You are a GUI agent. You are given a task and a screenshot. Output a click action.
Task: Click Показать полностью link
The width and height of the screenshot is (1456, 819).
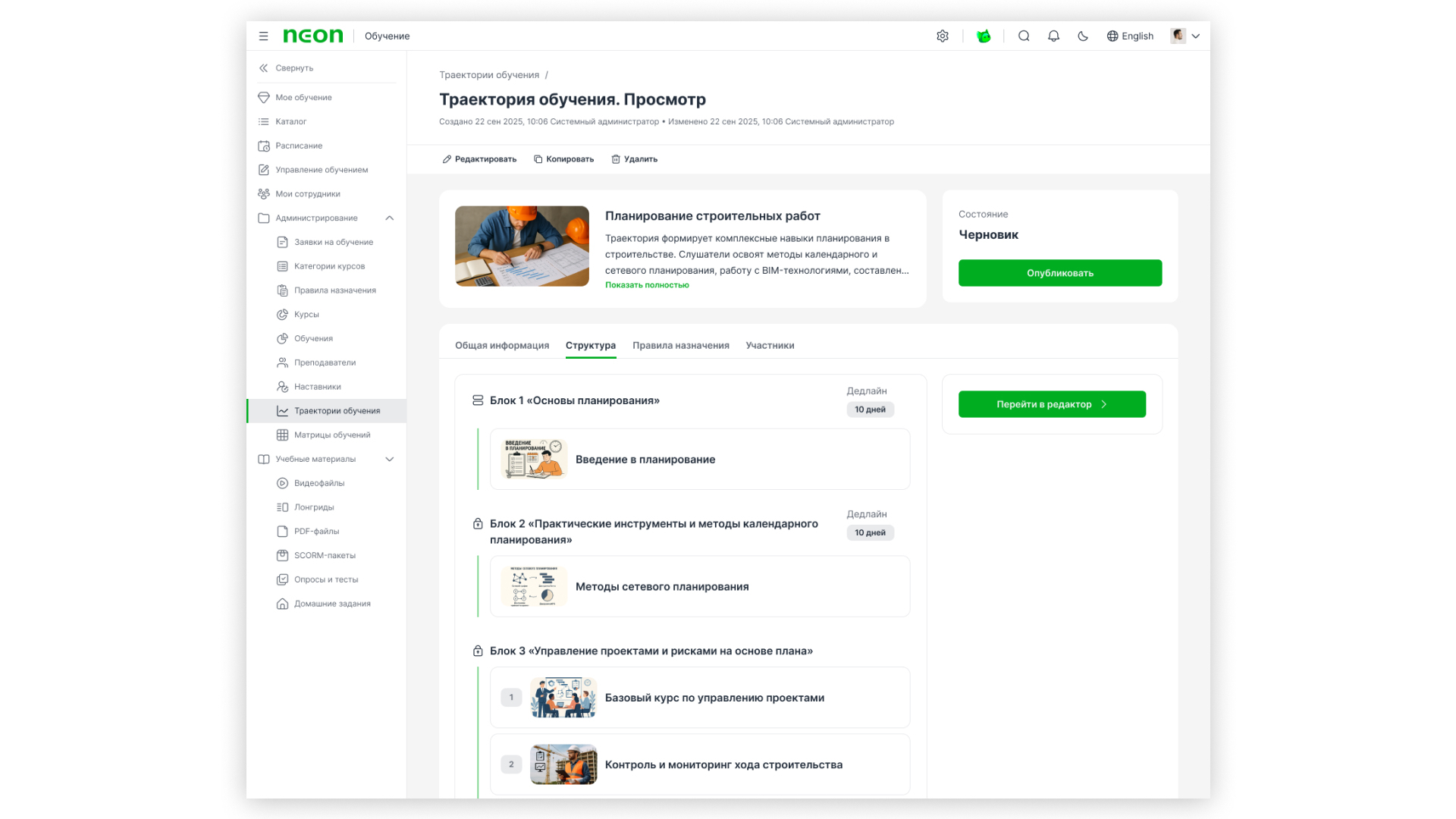[647, 285]
